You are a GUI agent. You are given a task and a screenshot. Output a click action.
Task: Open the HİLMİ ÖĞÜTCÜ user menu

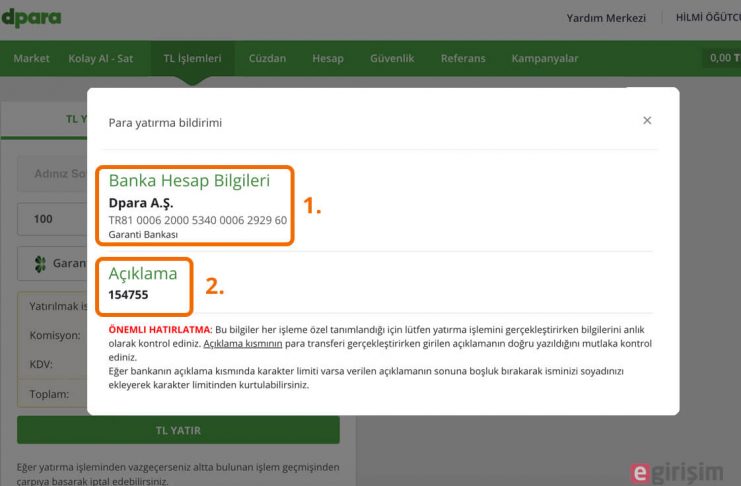tap(708, 17)
